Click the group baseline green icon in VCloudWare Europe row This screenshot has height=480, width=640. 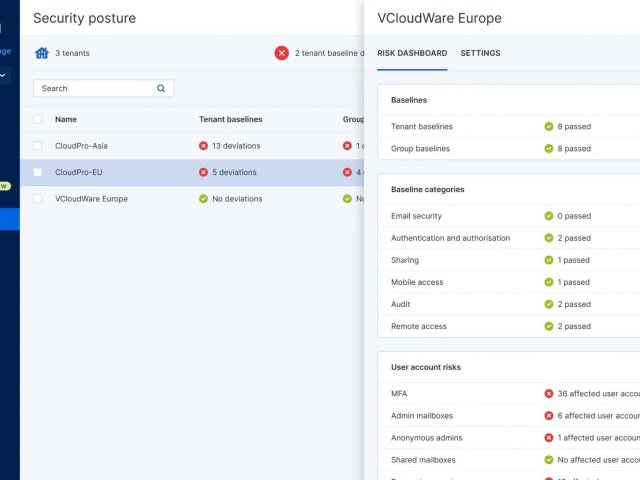pos(347,199)
